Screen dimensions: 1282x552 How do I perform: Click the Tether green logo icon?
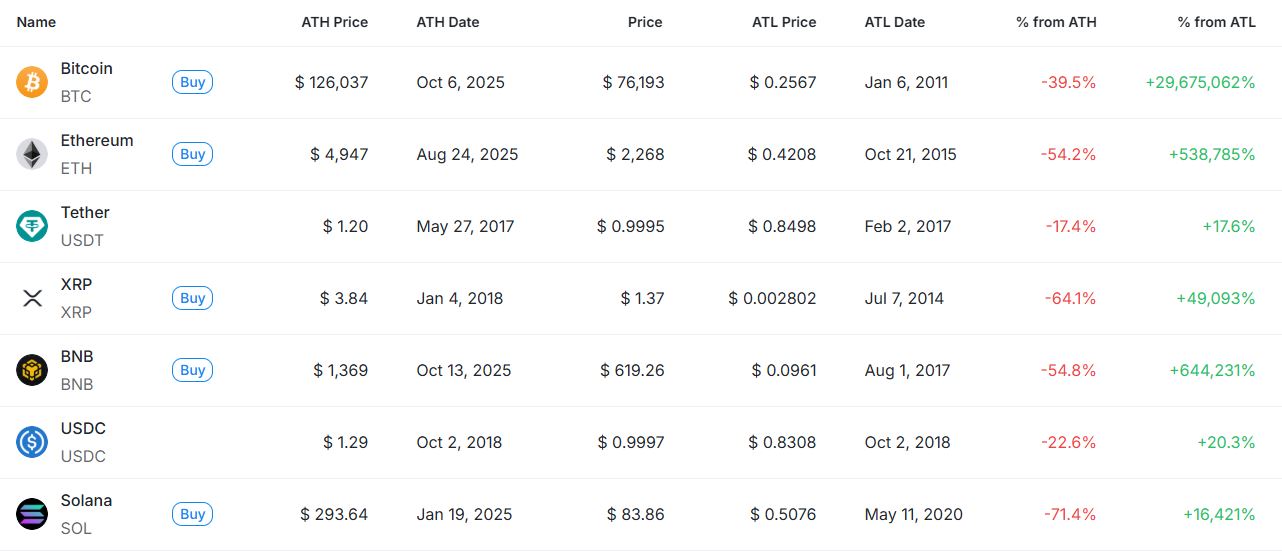(x=32, y=226)
